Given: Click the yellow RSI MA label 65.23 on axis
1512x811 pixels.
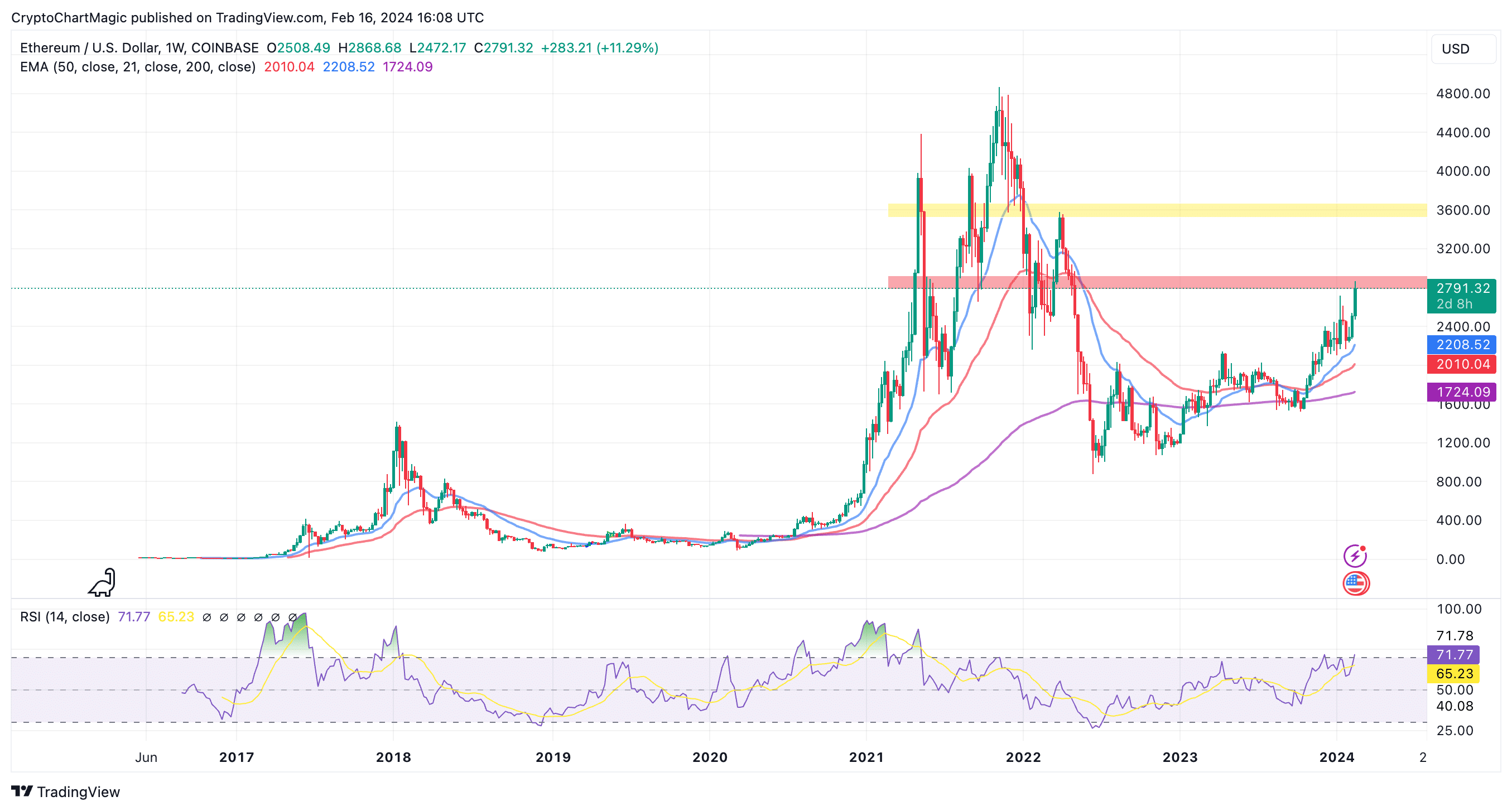Looking at the screenshot, I should [1453, 673].
